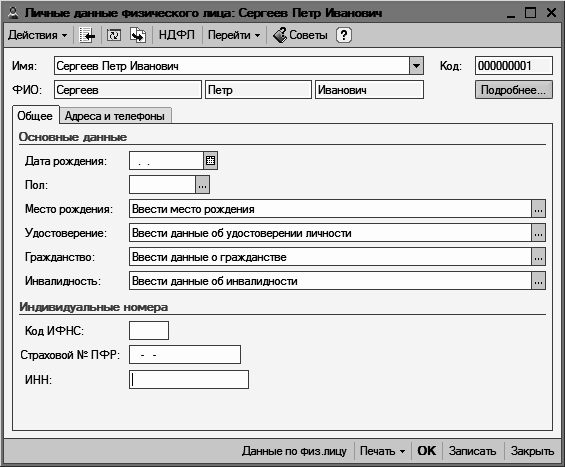Click the ИНН input field
Image resolution: width=565 pixels, height=467 pixels.
[189, 379]
